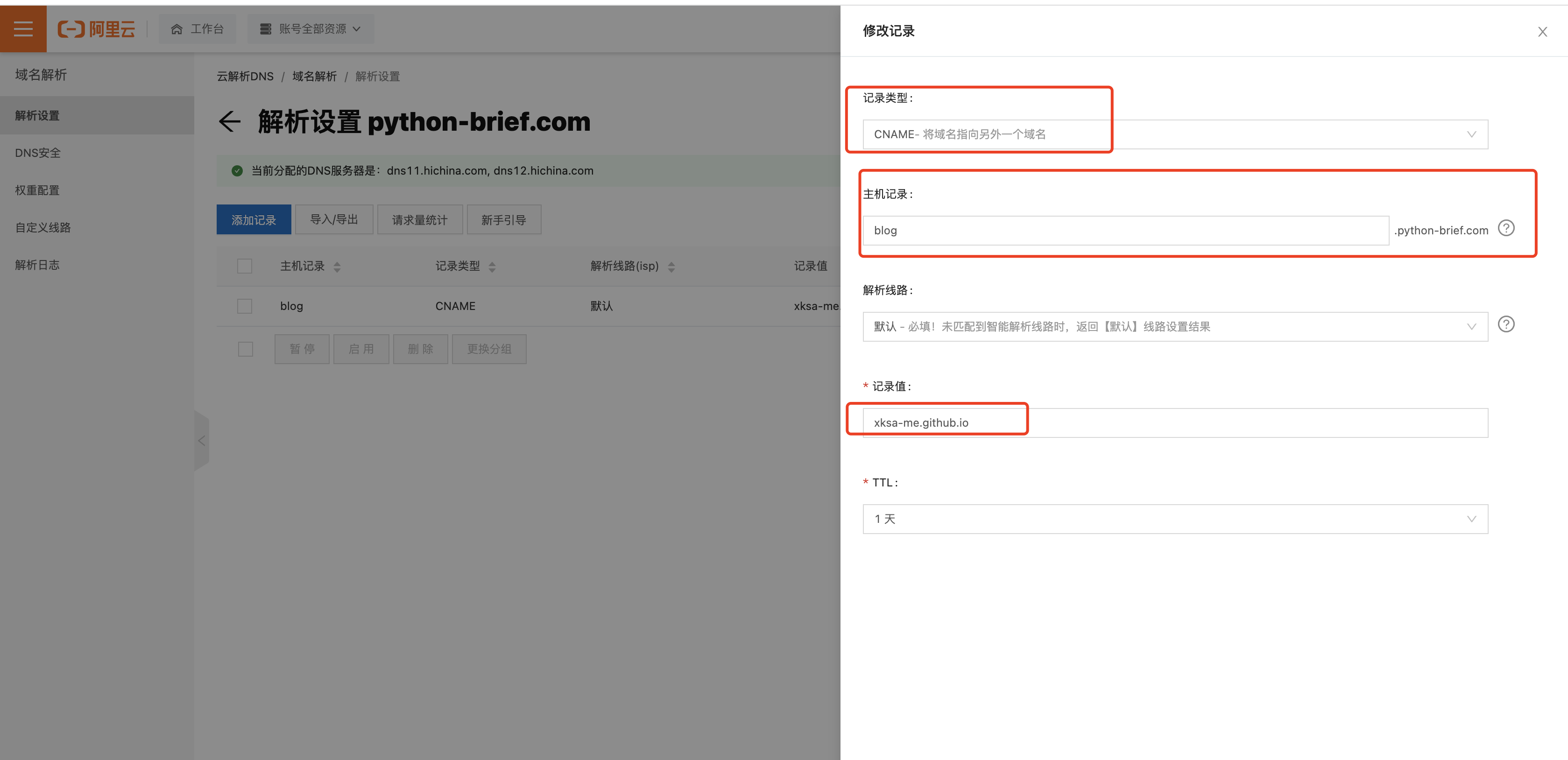This screenshot has height=760, width=1568.
Task: Click 域名解析 breadcrumb link
Action: pos(314,77)
